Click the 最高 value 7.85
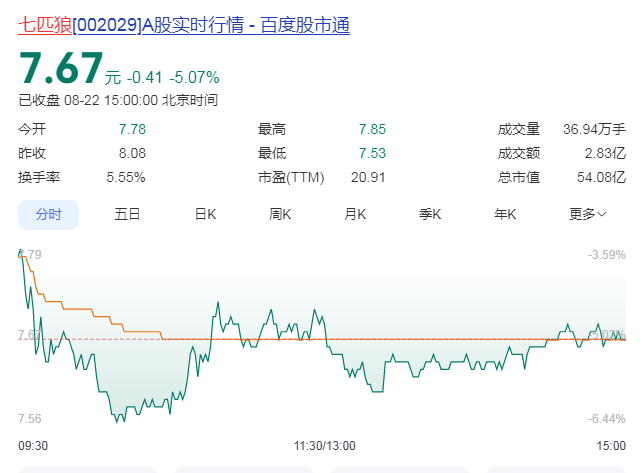 [x=372, y=129]
